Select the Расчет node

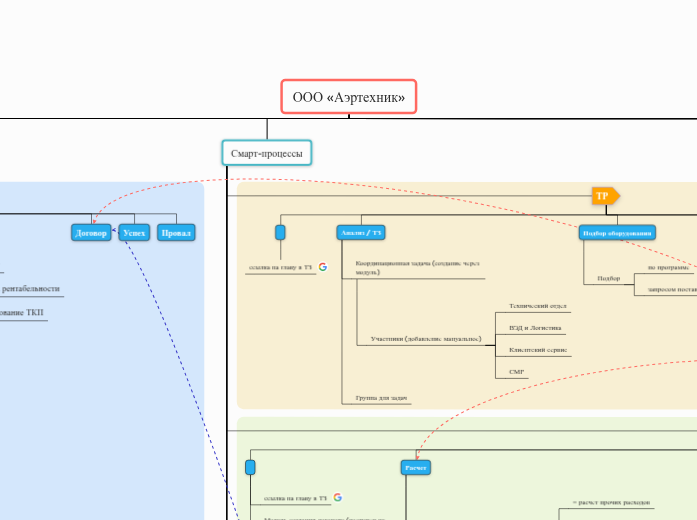pos(415,467)
